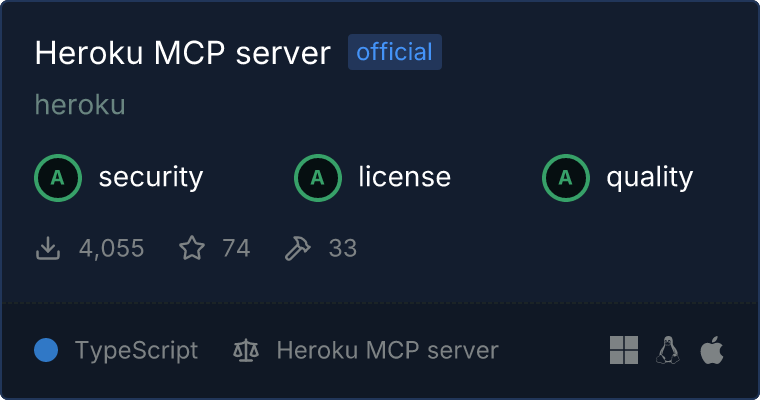Click the 4,055 download count
The image size is (760, 400).
(x=111, y=248)
